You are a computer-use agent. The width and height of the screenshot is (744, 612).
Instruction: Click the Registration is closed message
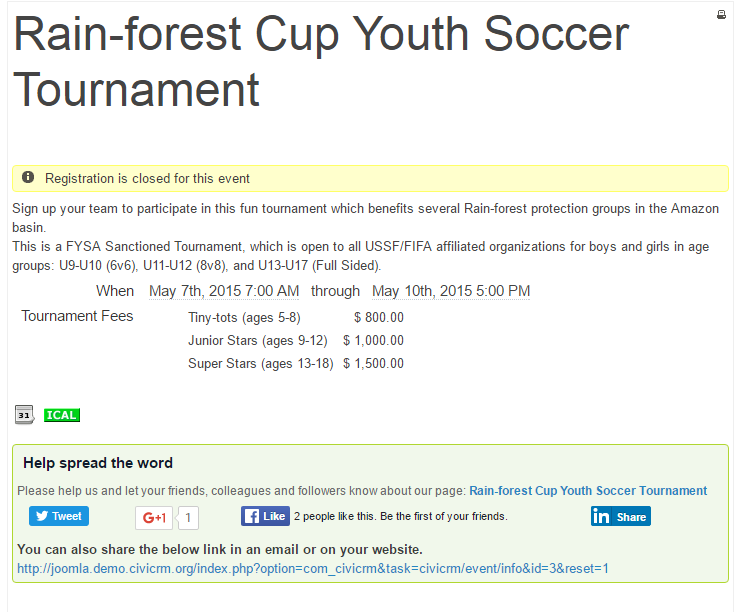coord(147,179)
